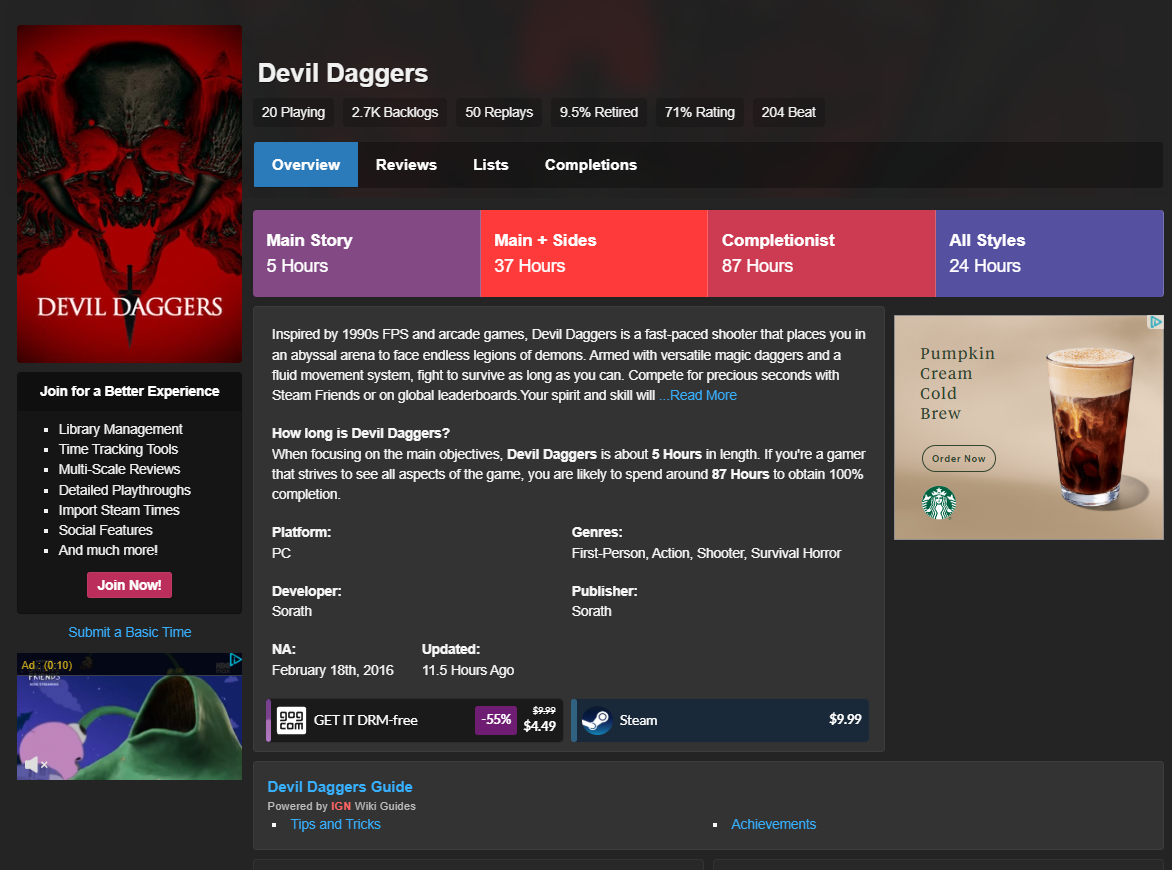Click the 'Detailed Playthroughs' list item

125,490
